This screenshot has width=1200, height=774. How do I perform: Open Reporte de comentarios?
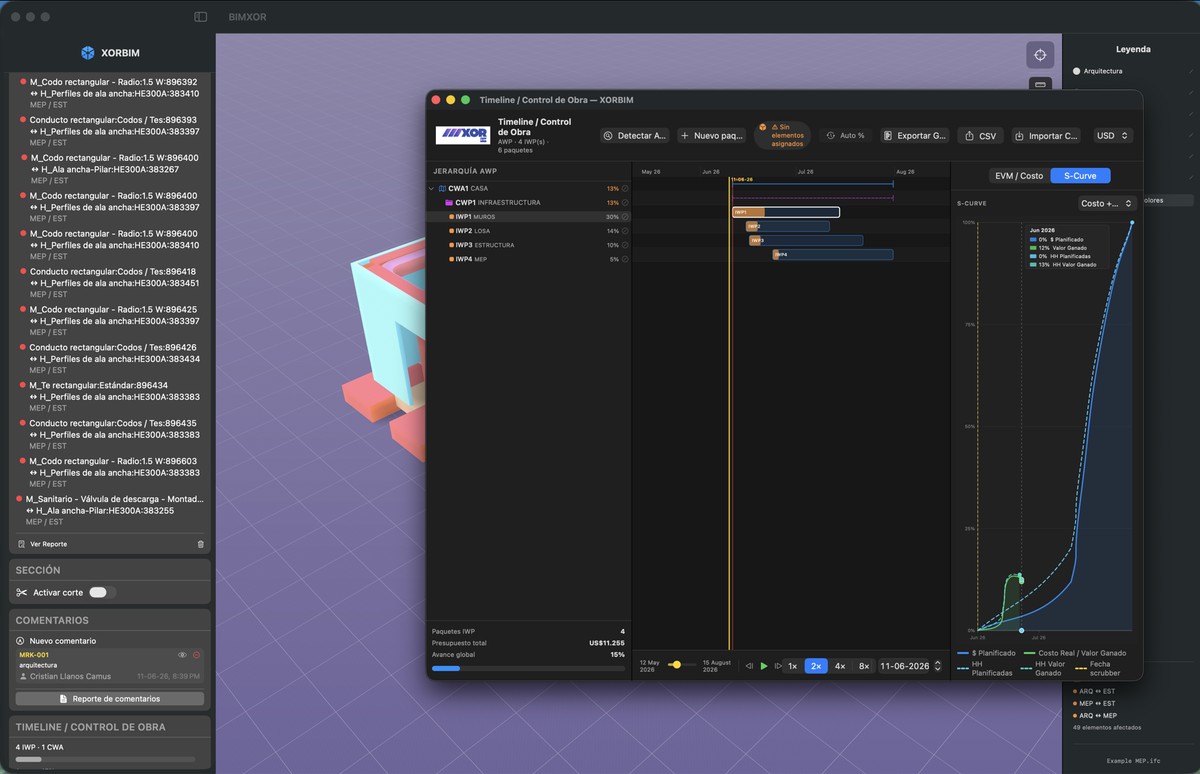pyautogui.click(x=110, y=698)
